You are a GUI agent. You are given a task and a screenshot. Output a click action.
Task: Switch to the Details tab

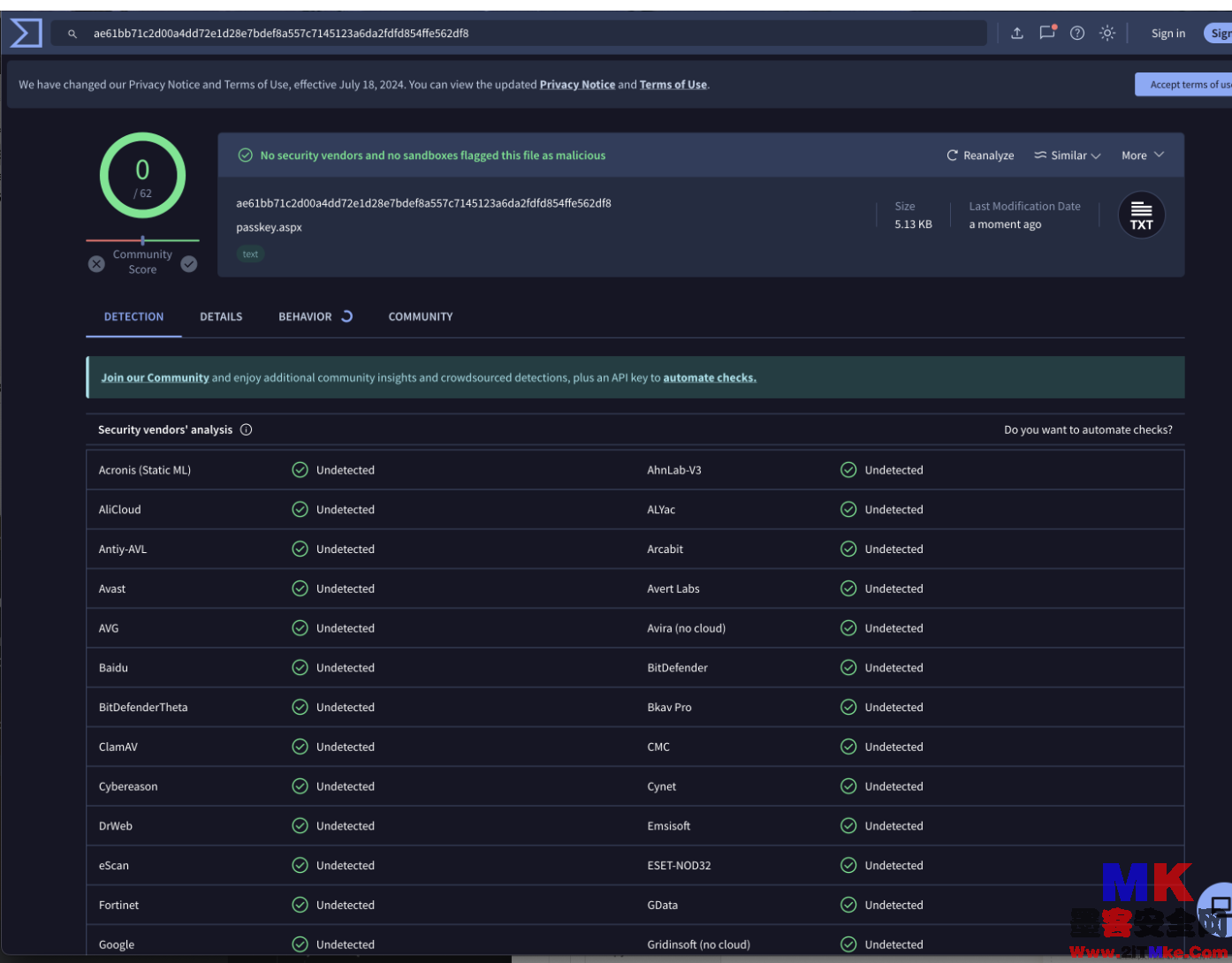221,316
